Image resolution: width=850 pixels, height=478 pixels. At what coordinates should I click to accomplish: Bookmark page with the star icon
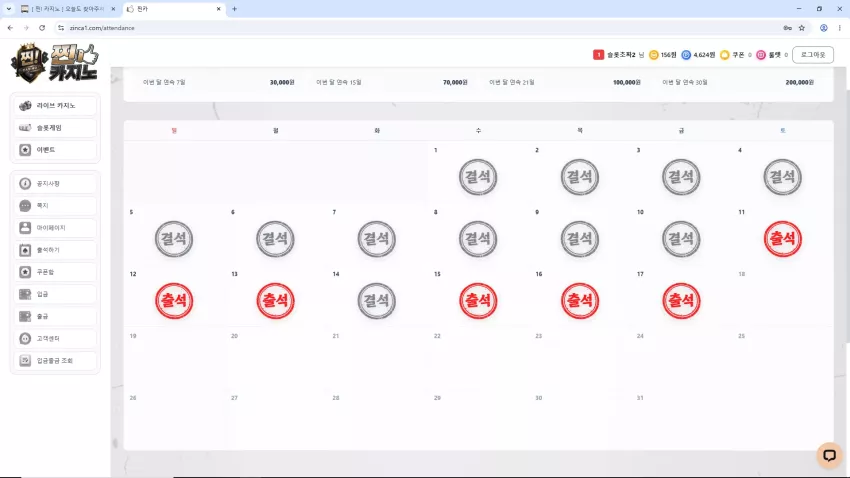coord(802,28)
